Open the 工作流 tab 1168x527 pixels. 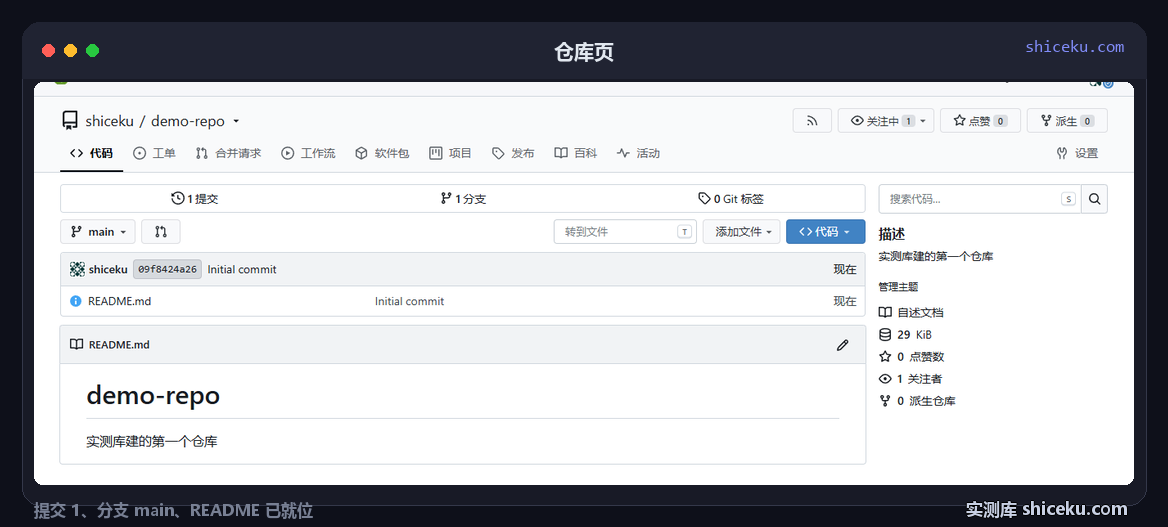tap(308, 154)
